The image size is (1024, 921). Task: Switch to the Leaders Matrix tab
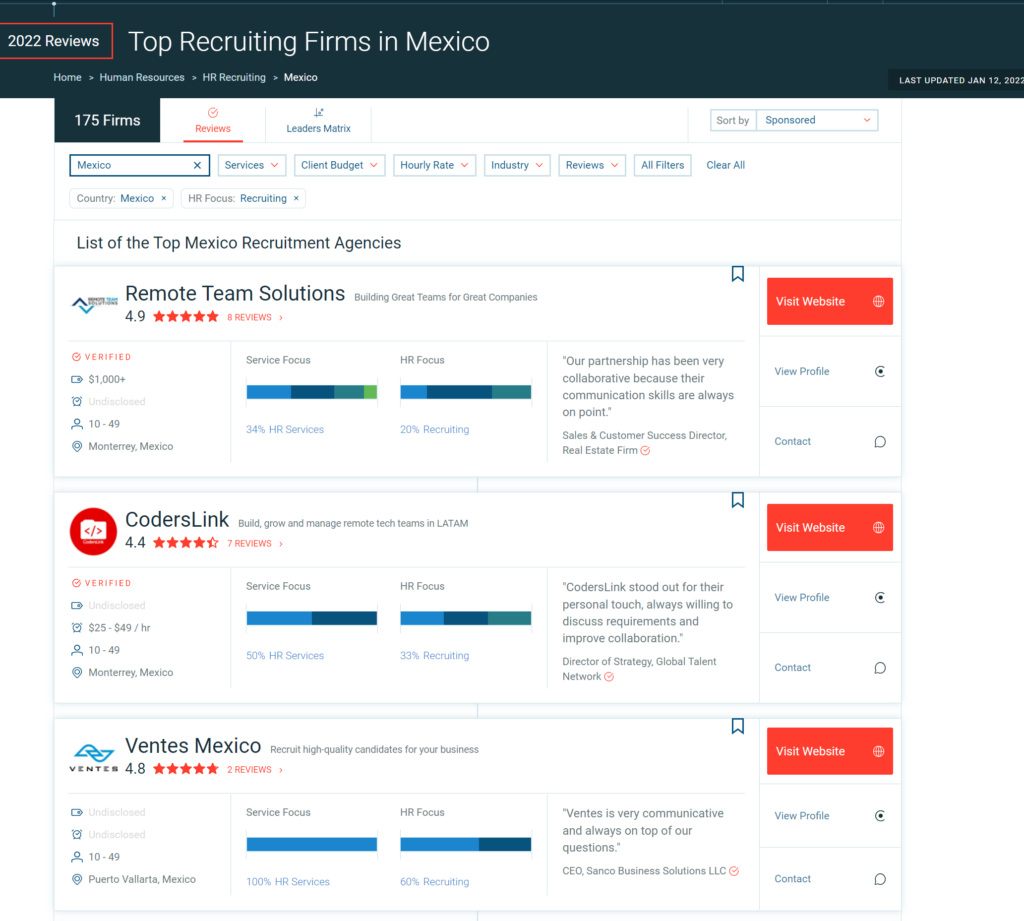(x=319, y=120)
